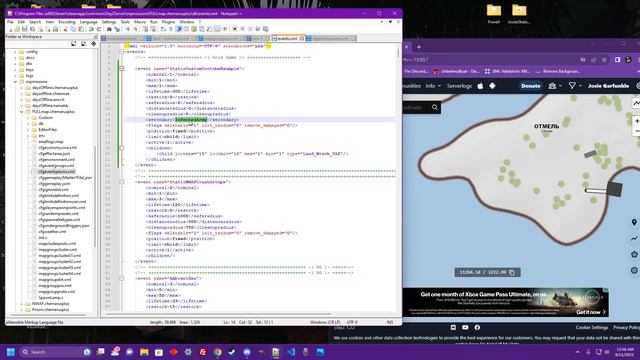Open the Encoding menu

[67, 22]
